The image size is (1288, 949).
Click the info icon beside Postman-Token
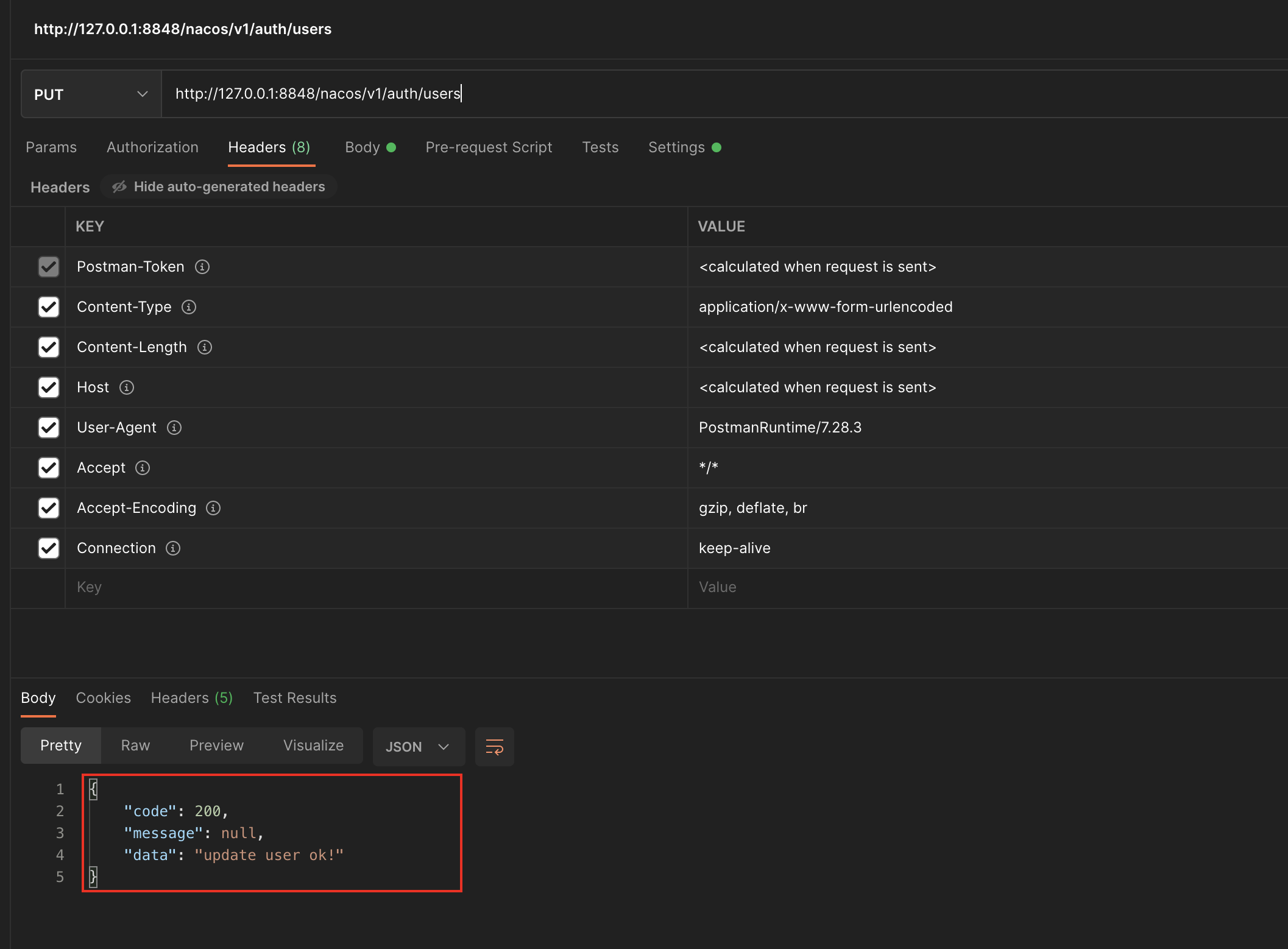click(x=202, y=266)
